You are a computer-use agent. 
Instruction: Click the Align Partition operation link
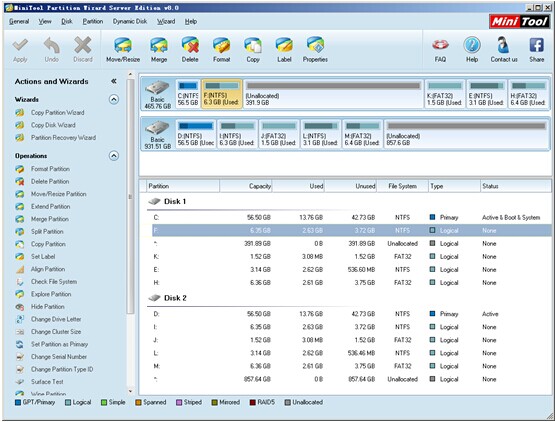point(48,269)
